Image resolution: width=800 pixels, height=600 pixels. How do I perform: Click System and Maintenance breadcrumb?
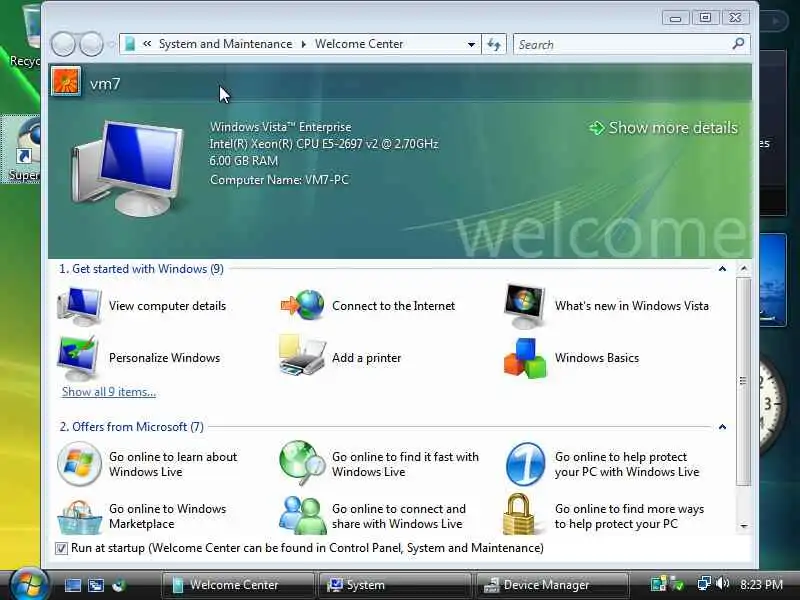(226, 44)
